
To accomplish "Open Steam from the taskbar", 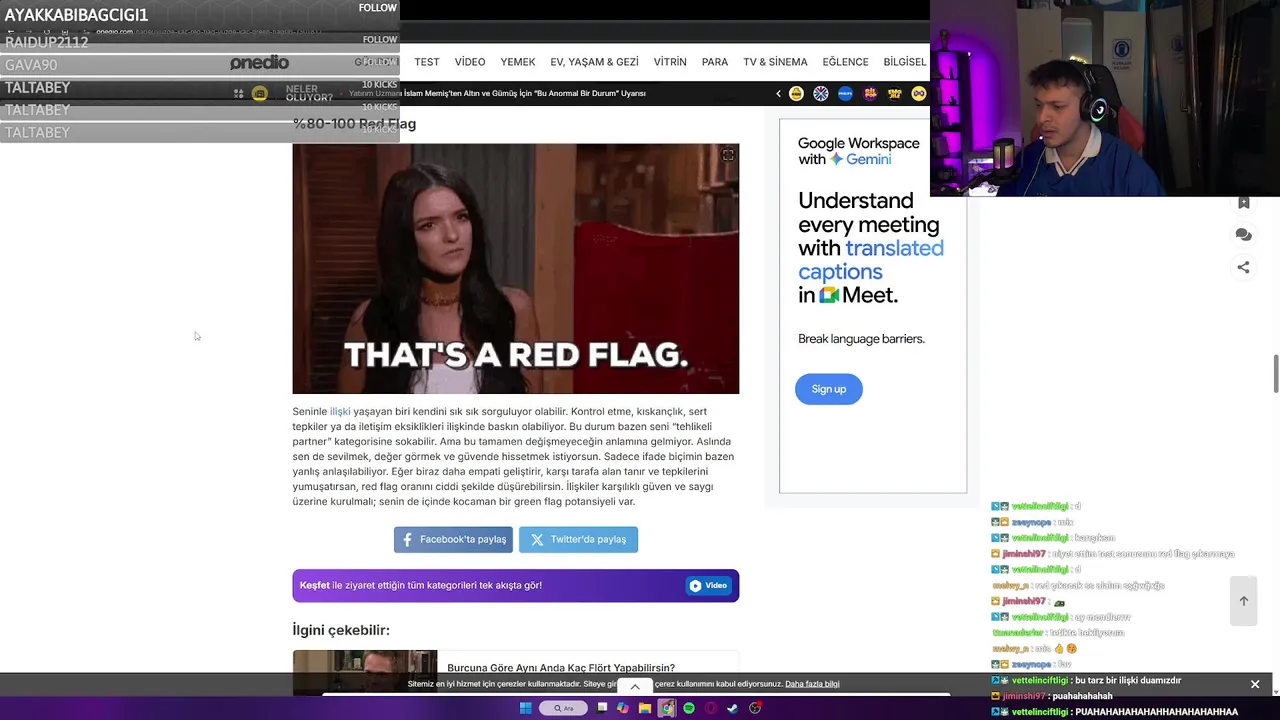I will (733, 708).
